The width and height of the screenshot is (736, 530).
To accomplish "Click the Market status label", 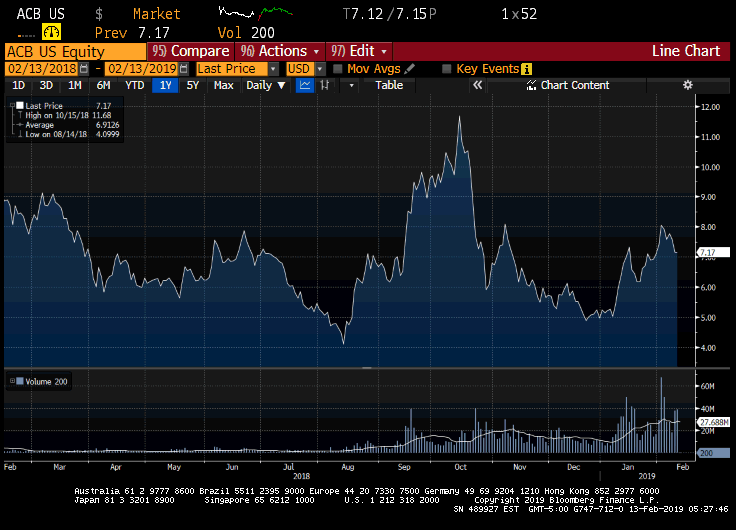I will [x=156, y=14].
